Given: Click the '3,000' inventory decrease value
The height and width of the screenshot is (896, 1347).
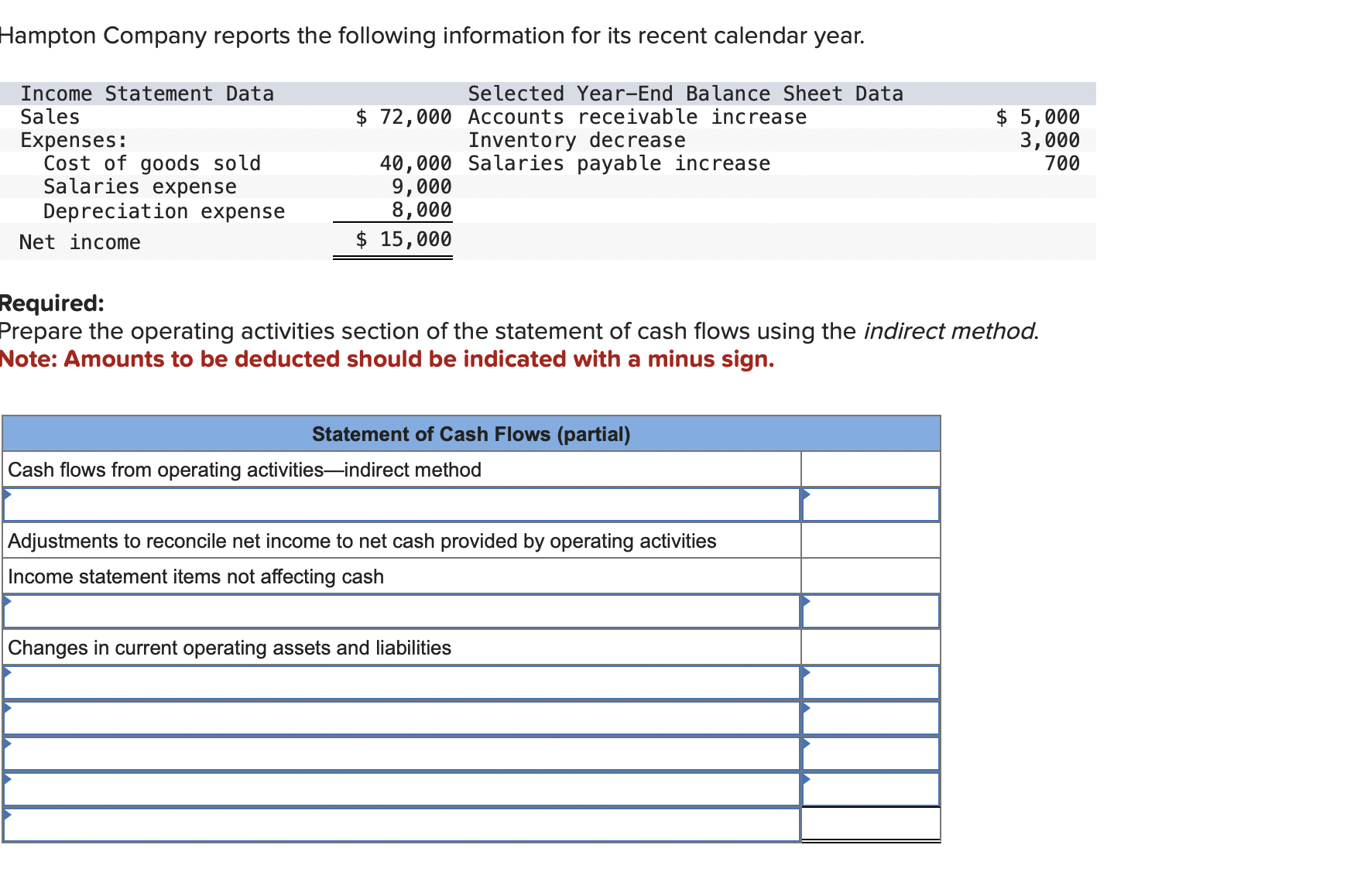Looking at the screenshot, I should point(1050,140).
